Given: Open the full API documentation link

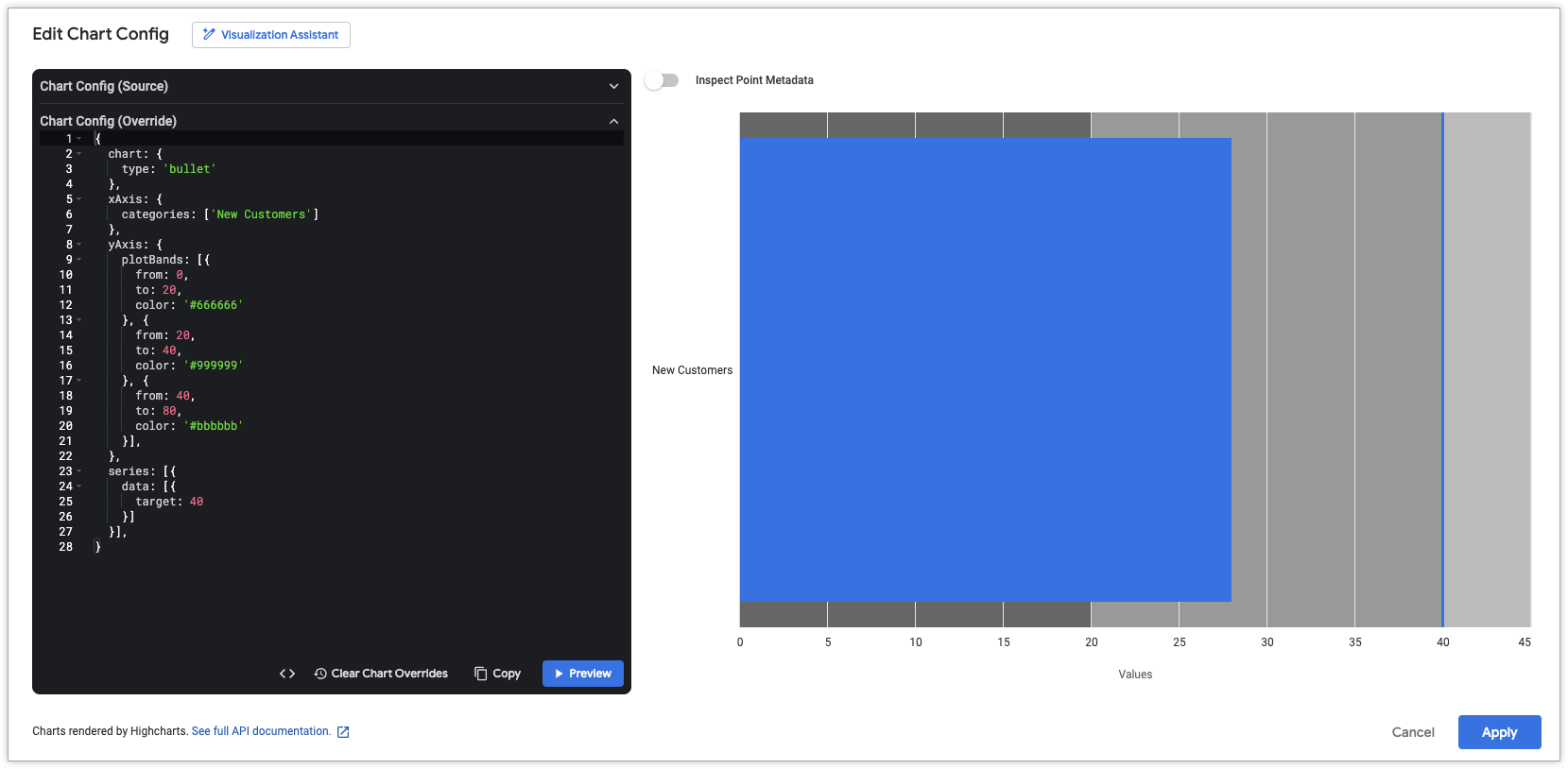Looking at the screenshot, I should [261, 731].
